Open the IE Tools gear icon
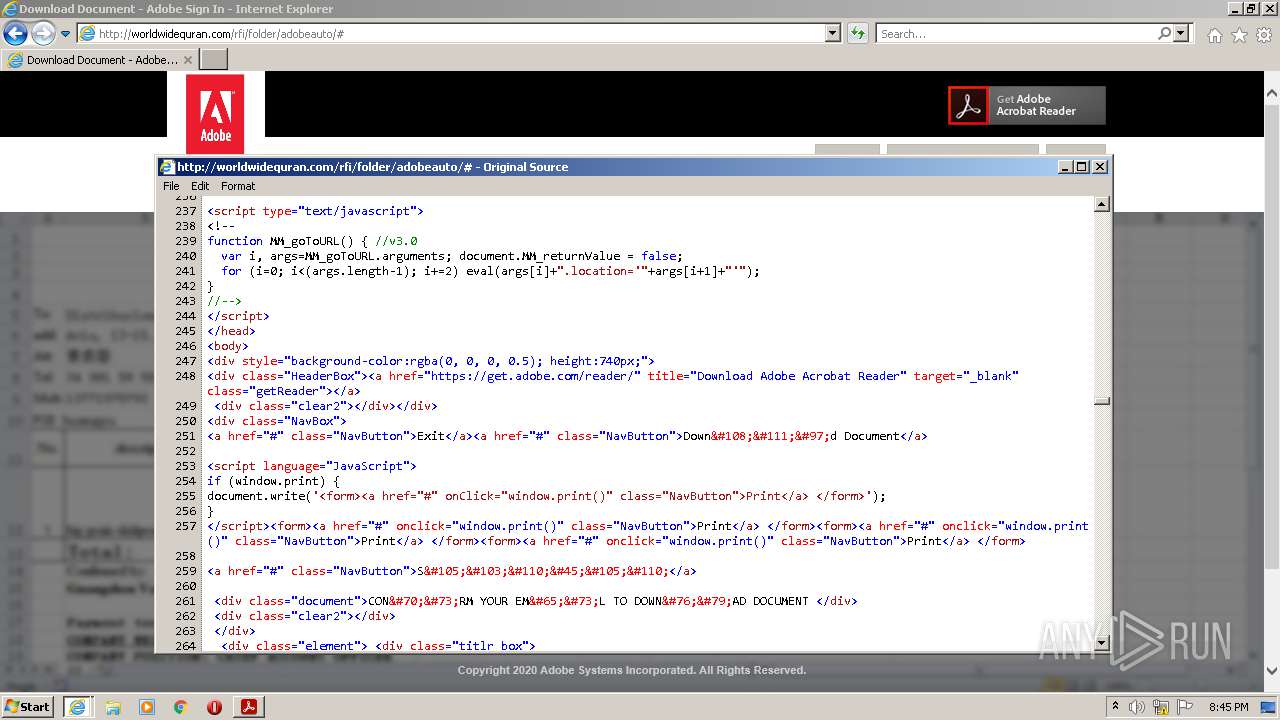The height and width of the screenshot is (720, 1280). point(1264,35)
